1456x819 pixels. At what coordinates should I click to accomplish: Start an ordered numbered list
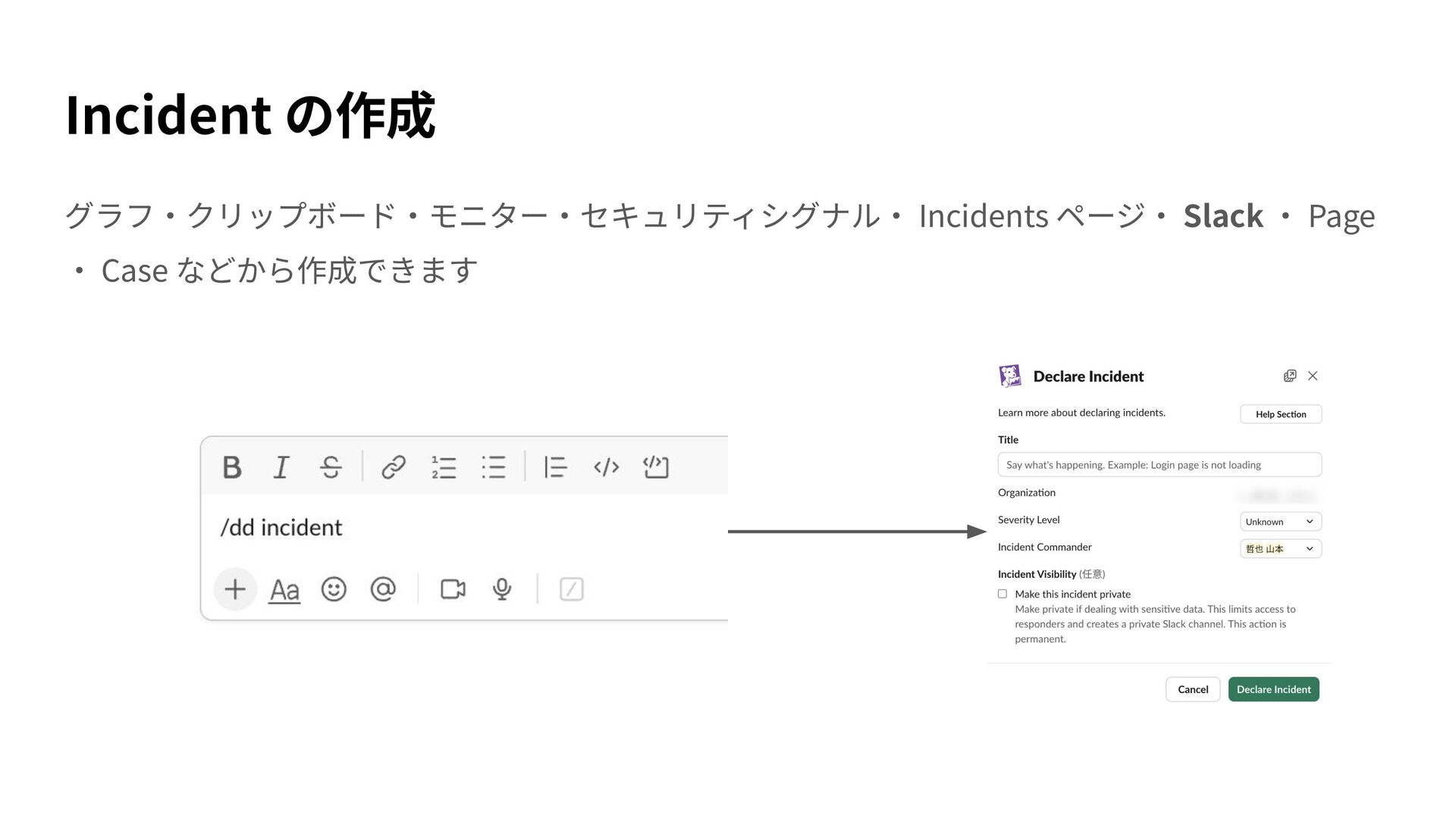pyautogui.click(x=444, y=467)
